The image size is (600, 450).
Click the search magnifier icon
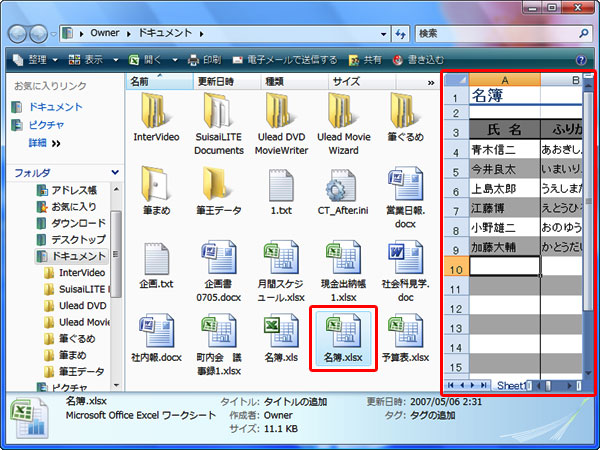click(583, 34)
